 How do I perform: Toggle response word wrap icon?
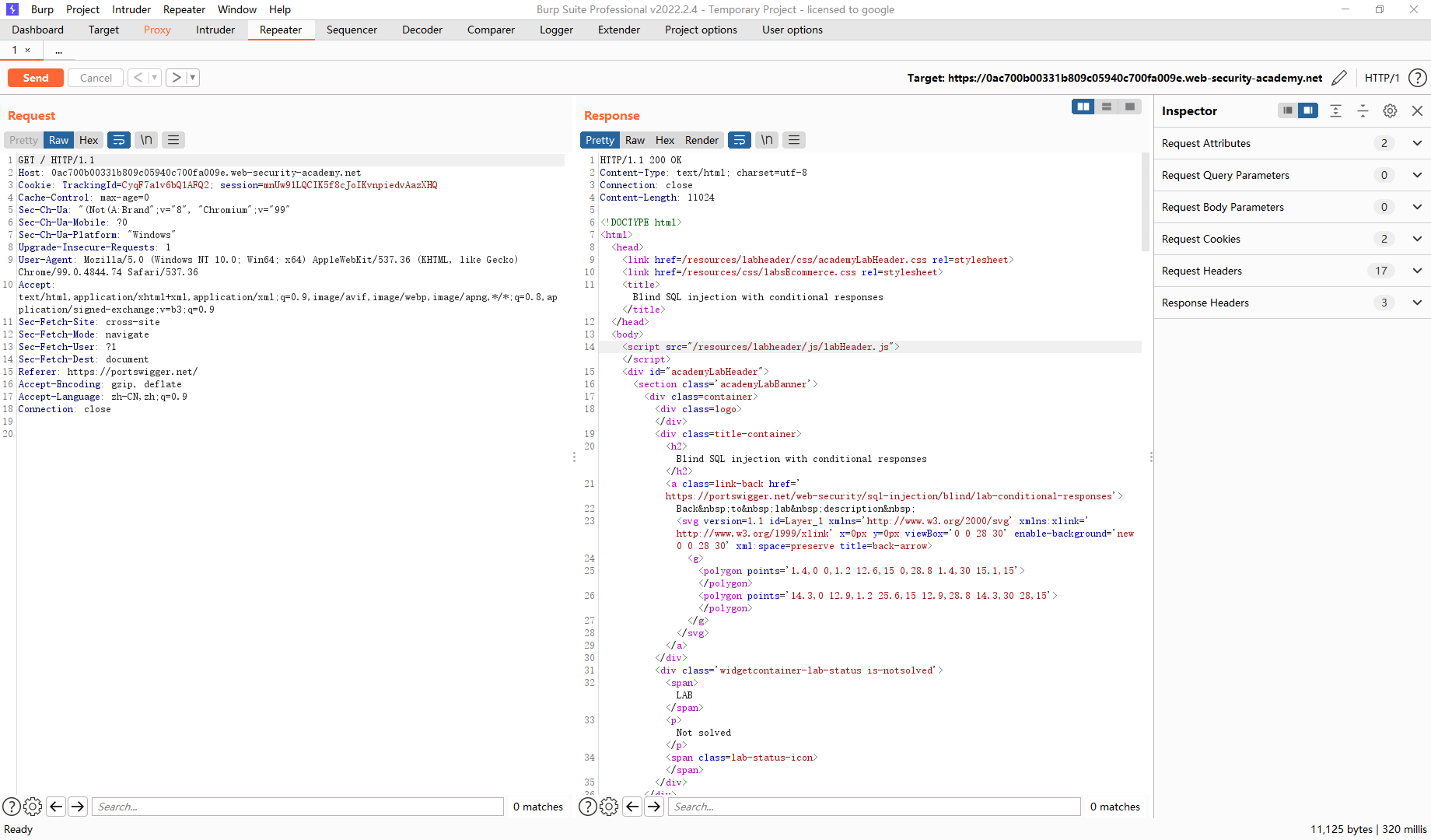pos(740,140)
